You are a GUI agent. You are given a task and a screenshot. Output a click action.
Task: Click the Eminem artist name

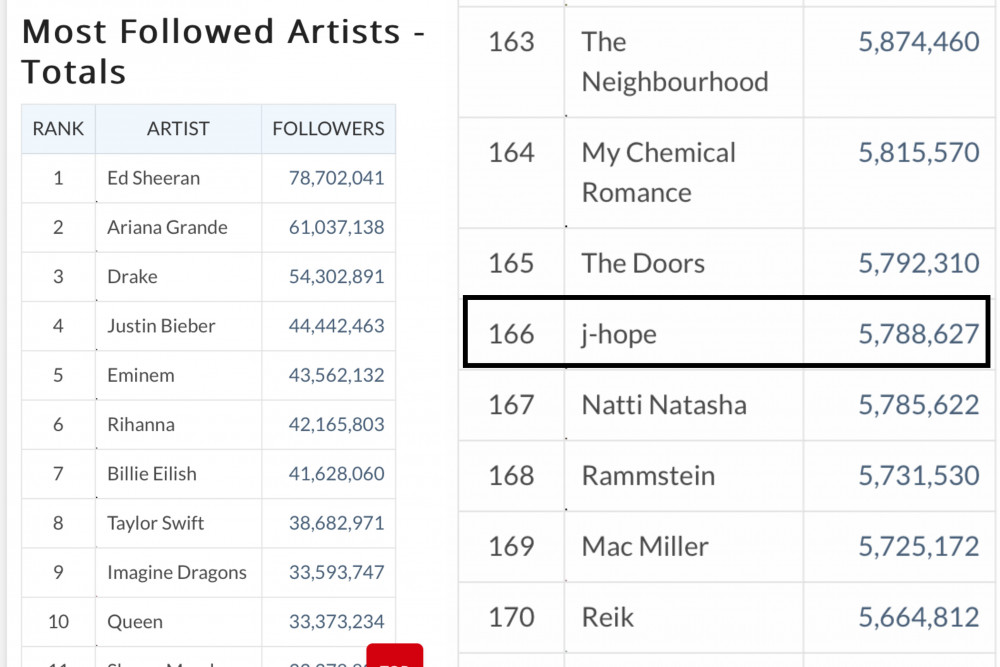140,375
